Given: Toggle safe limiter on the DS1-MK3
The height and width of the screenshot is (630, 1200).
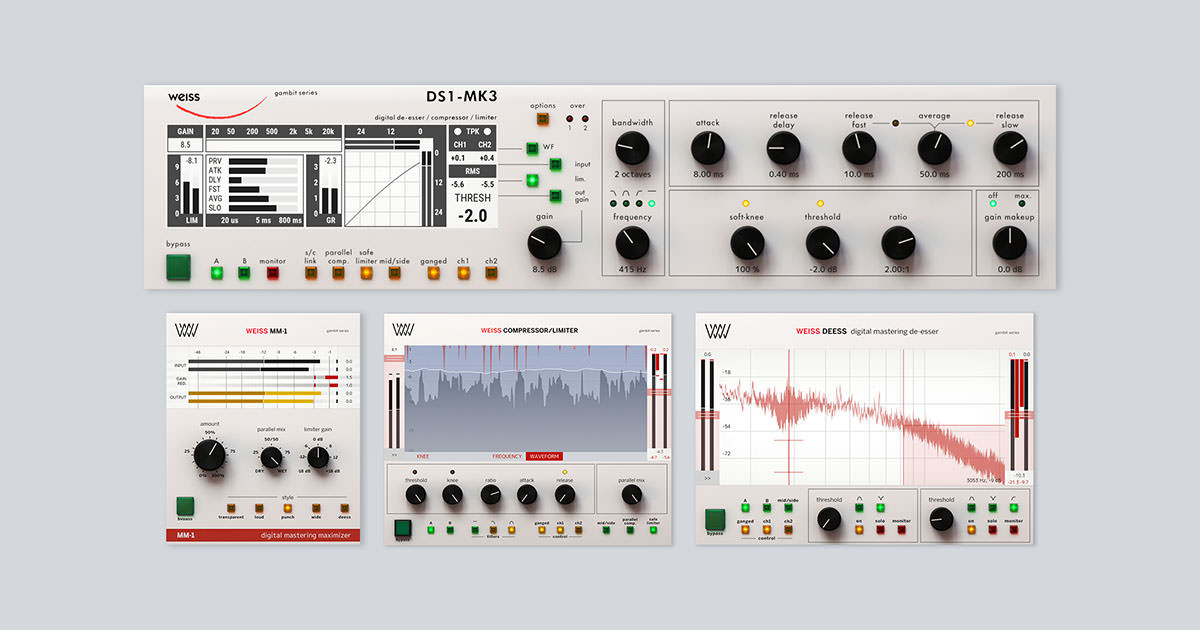Looking at the screenshot, I should [x=366, y=272].
